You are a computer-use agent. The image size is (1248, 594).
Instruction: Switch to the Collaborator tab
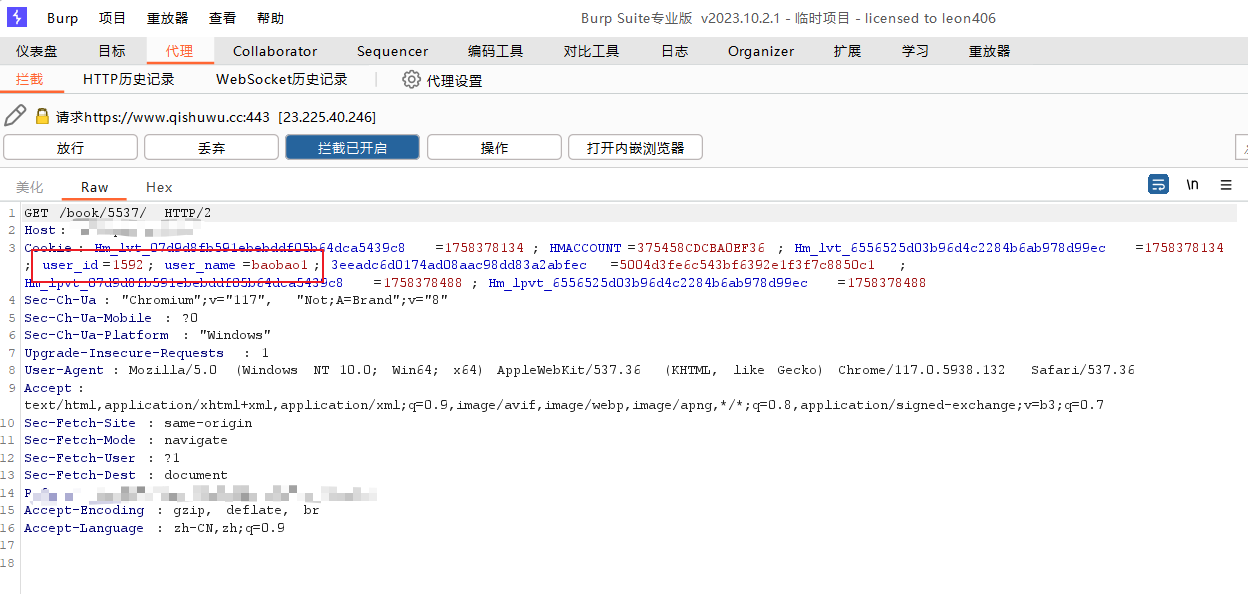pos(275,51)
